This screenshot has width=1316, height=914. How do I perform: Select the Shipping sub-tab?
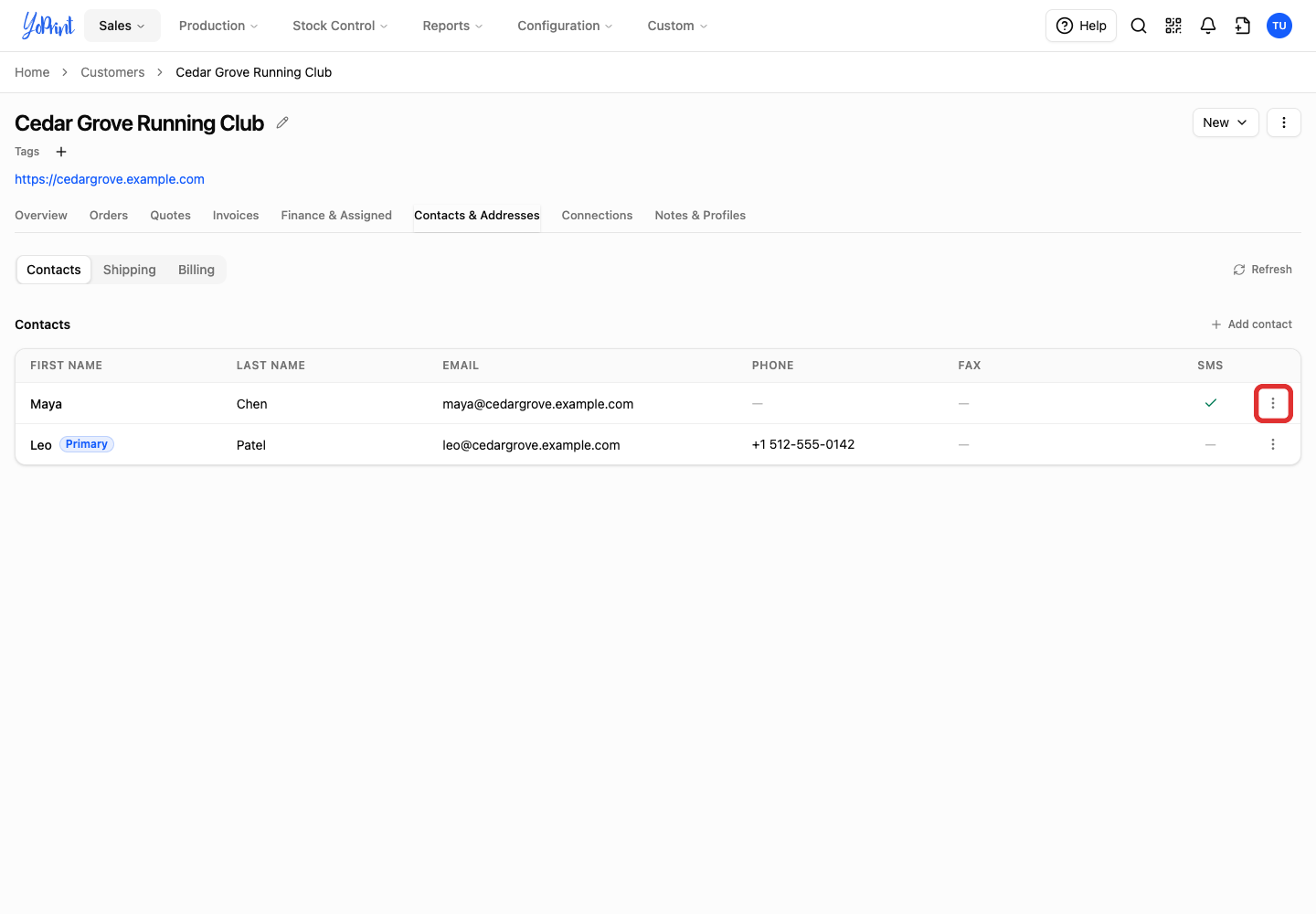pyautogui.click(x=130, y=270)
